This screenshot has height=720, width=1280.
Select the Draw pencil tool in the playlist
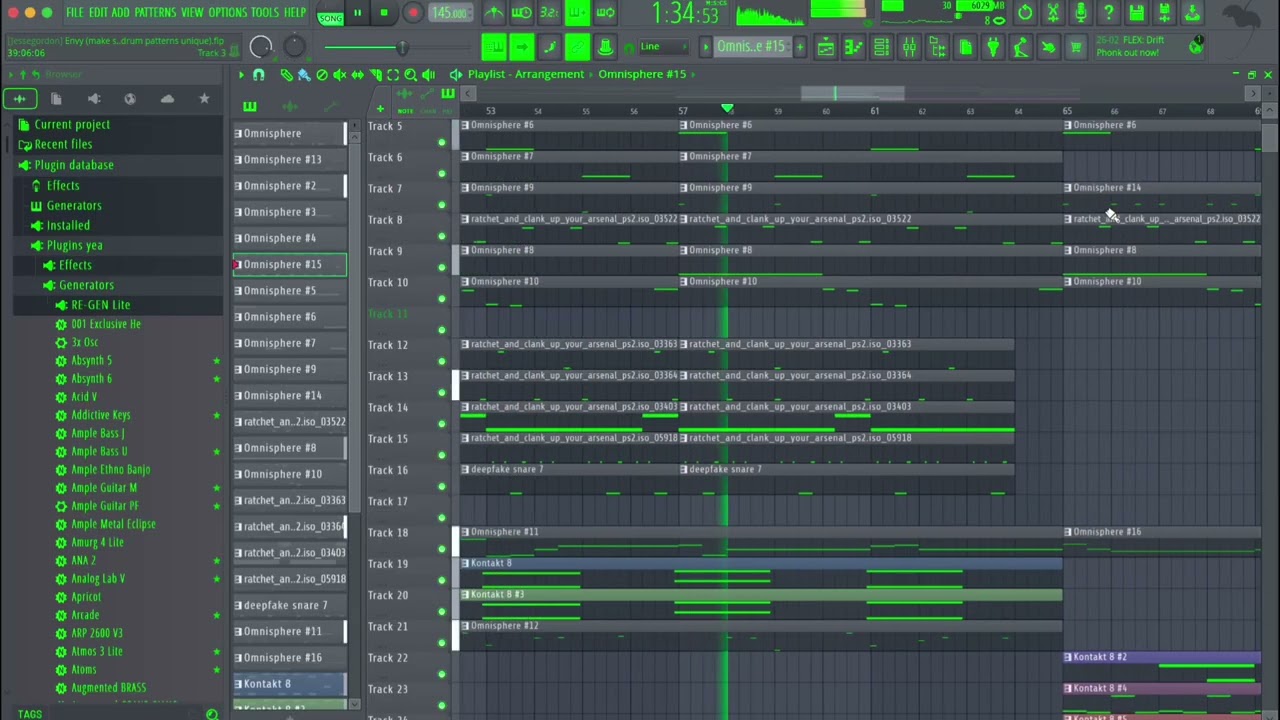click(x=287, y=75)
